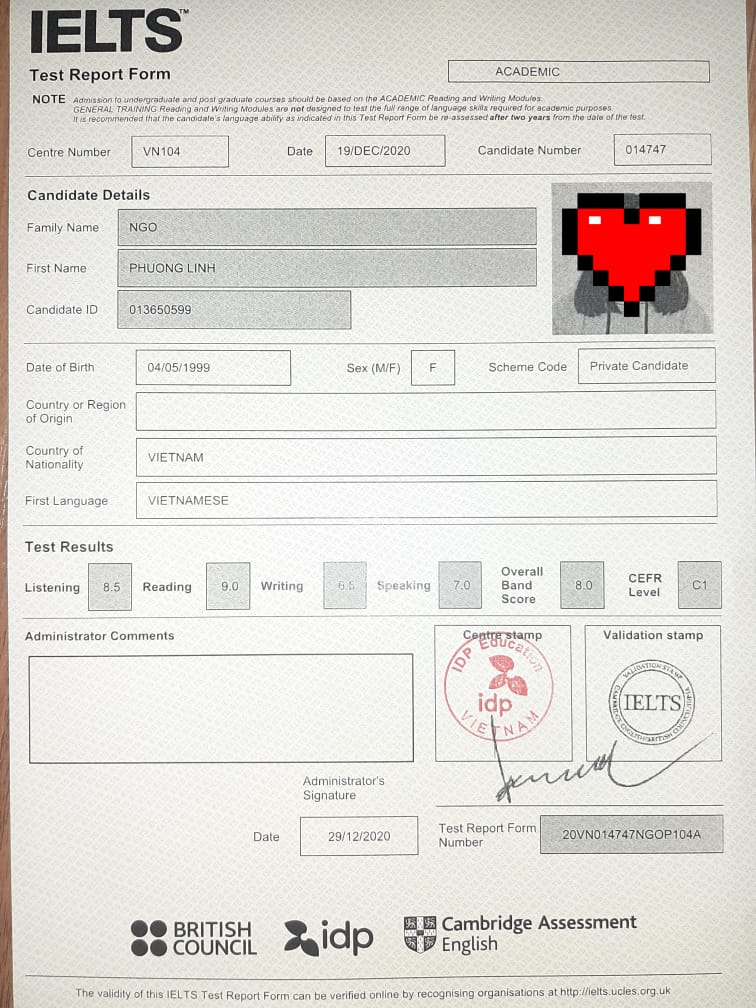756x1008 pixels.
Task: Click the issue date field 29/12/2020
Action: pos(359,836)
